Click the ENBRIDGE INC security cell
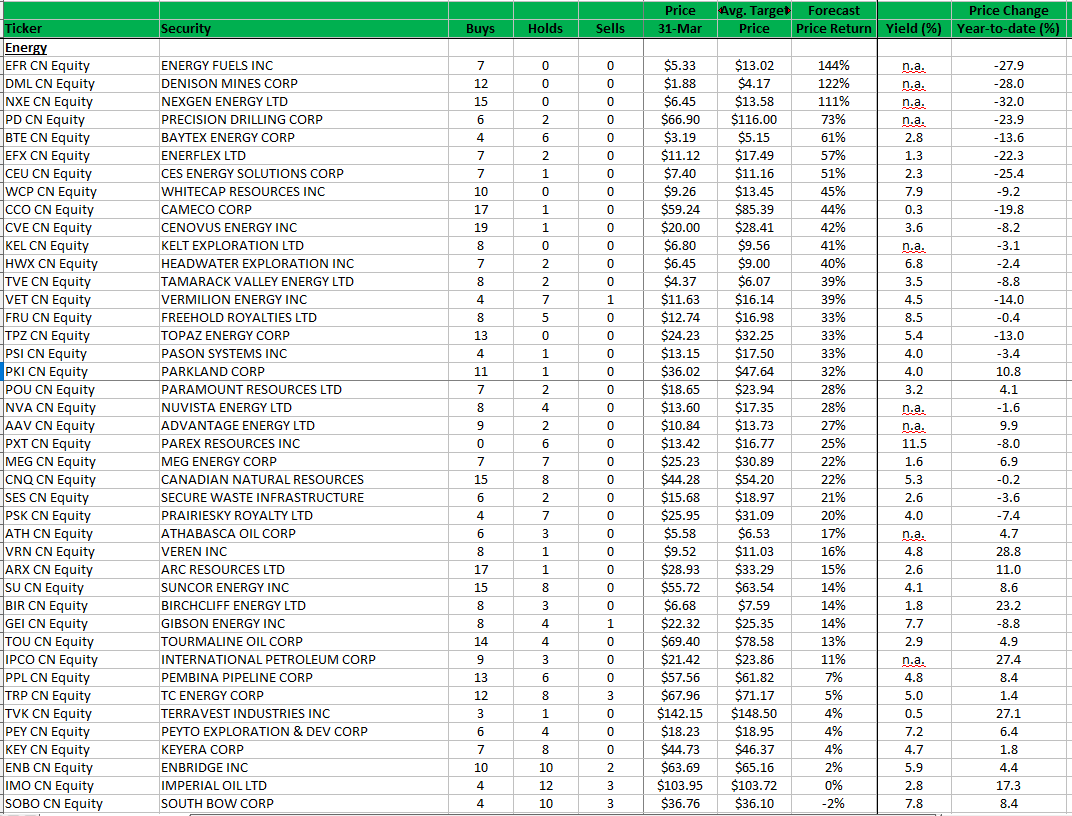Image resolution: width=1072 pixels, height=816 pixels. click(x=304, y=767)
